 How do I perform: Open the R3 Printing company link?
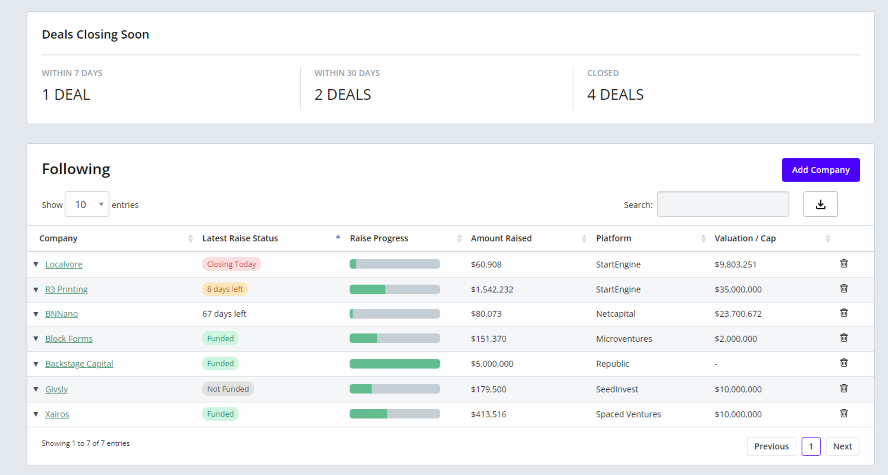click(x=66, y=289)
